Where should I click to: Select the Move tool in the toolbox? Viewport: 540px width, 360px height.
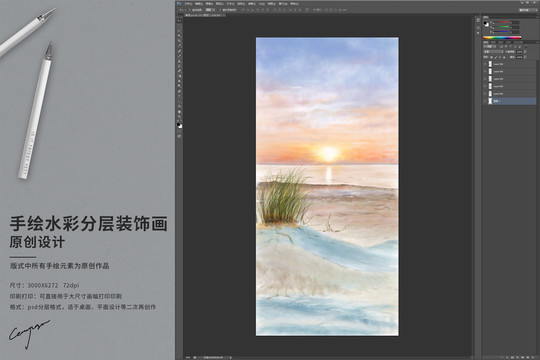179,21
